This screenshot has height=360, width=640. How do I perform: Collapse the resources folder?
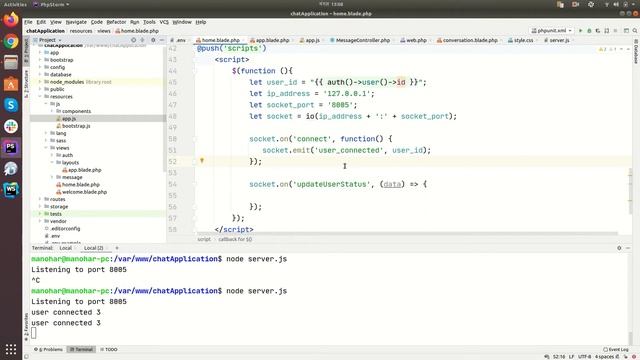click(40, 97)
